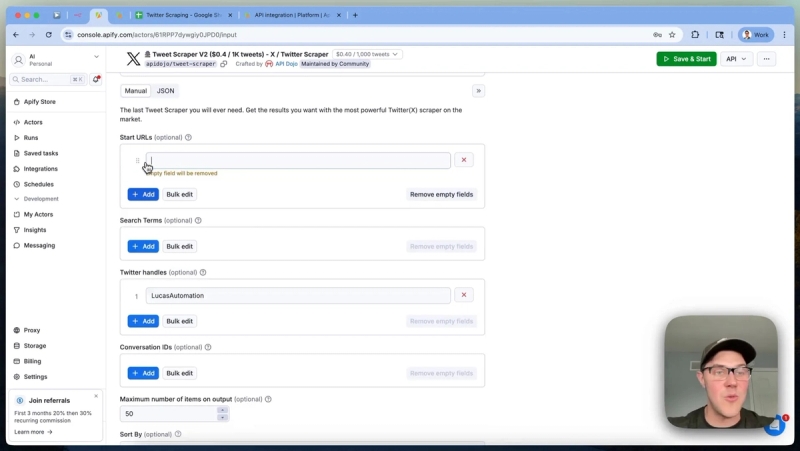The height and width of the screenshot is (451, 800).
Task: Edit the LucasAutomation handle field
Action: 298,295
